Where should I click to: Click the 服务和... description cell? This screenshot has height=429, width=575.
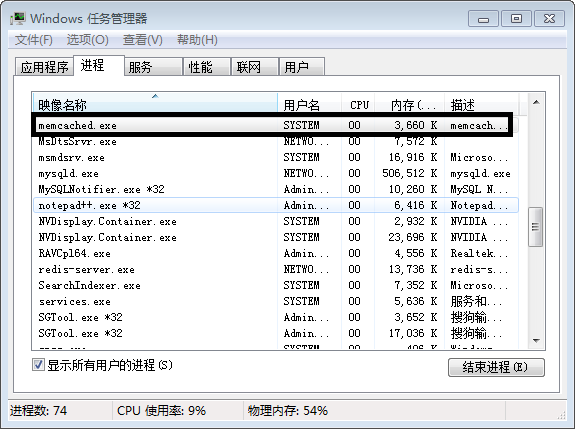476,301
